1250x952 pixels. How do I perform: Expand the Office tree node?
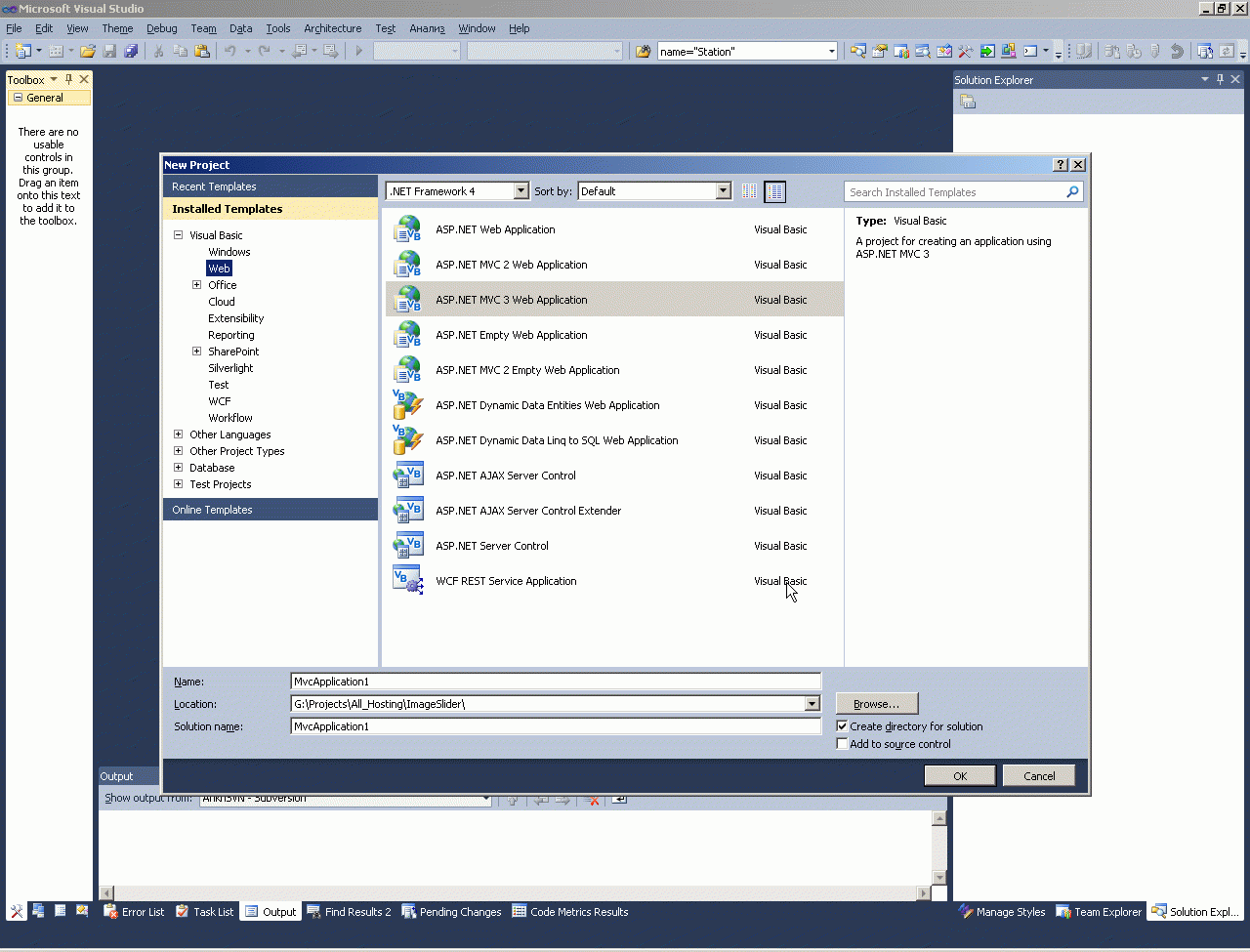197,285
